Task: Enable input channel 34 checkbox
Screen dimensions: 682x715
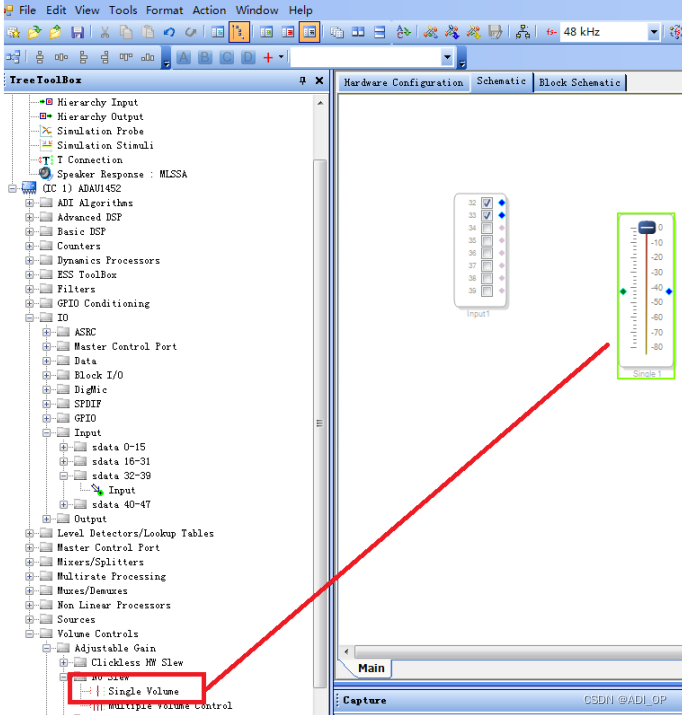Action: (x=487, y=228)
